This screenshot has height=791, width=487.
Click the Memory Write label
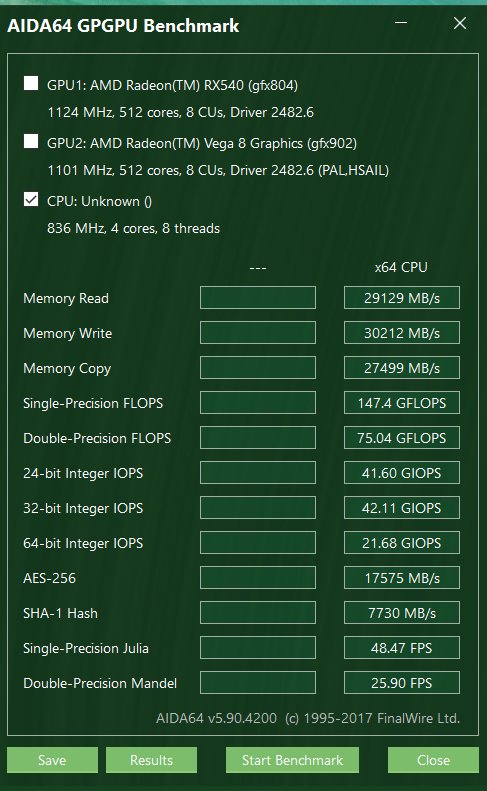(x=68, y=333)
